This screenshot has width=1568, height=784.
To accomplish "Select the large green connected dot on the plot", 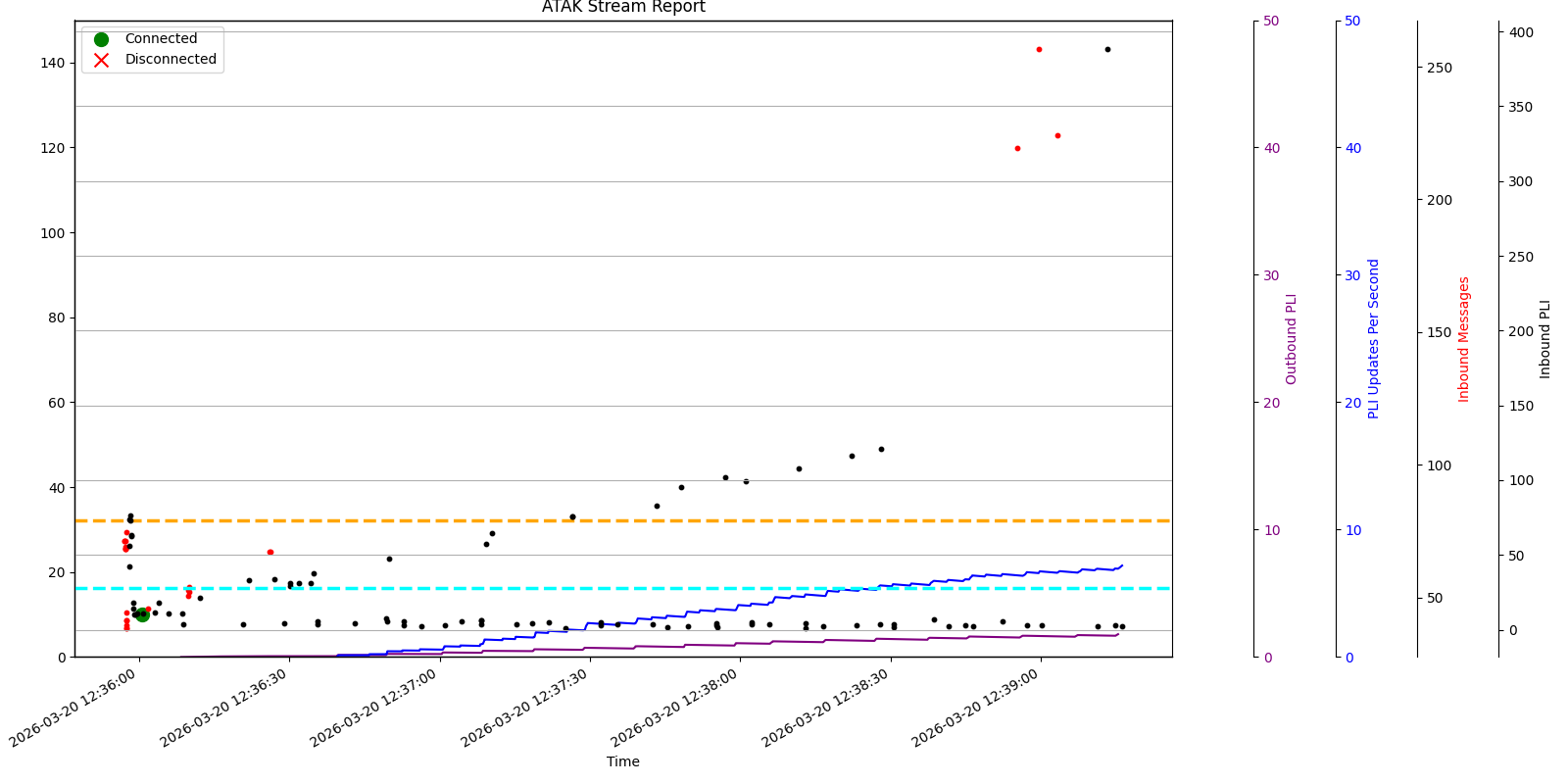I will (142, 614).
